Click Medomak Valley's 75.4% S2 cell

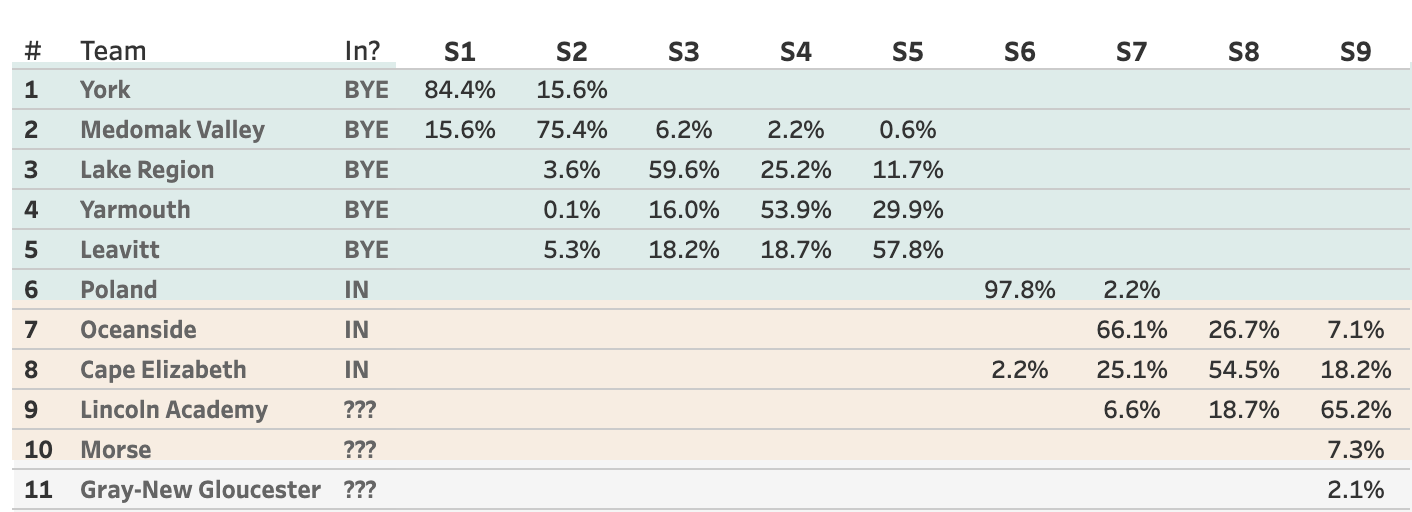[571, 130]
